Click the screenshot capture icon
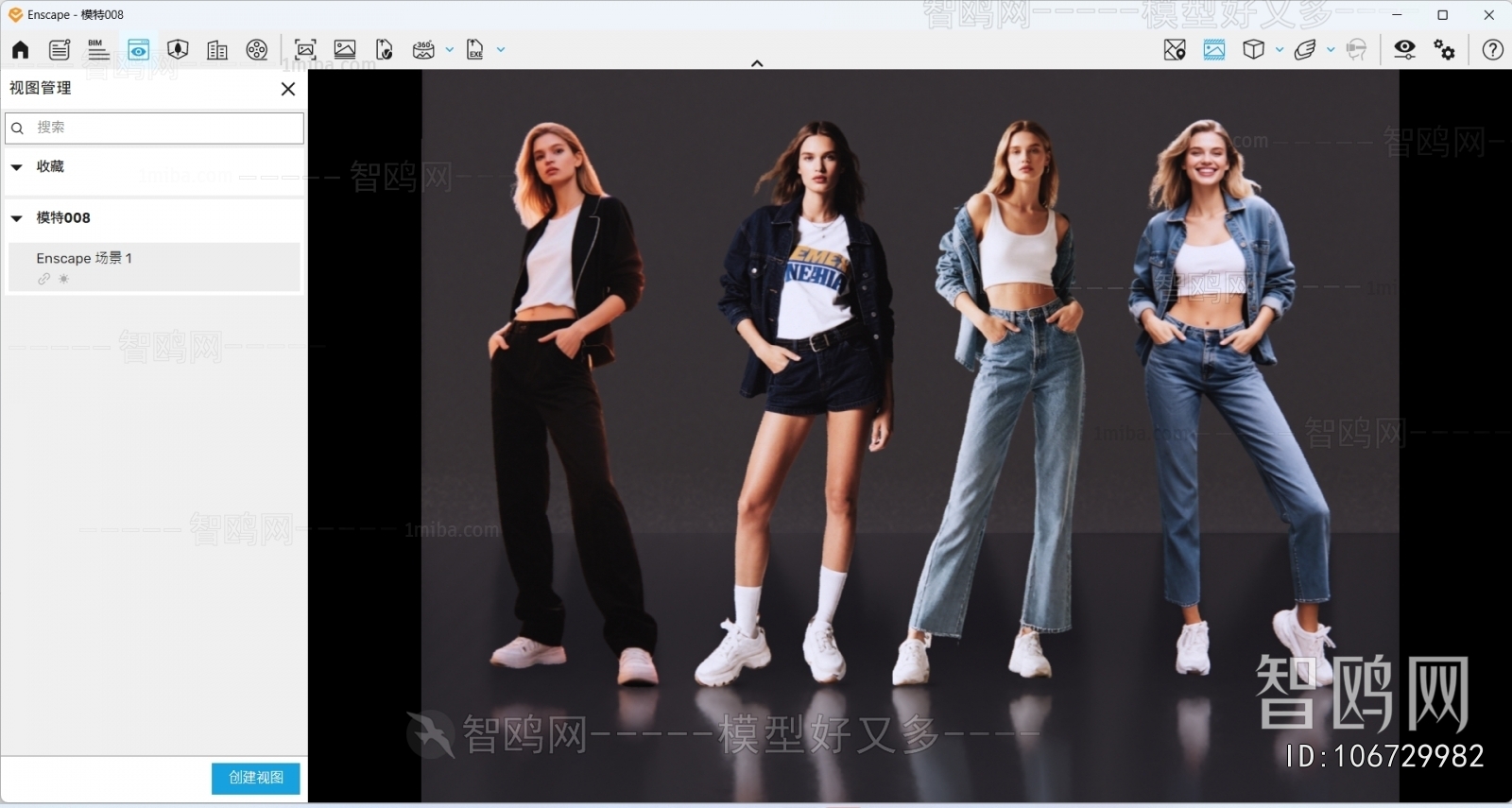This screenshot has height=808, width=1512. tap(305, 50)
